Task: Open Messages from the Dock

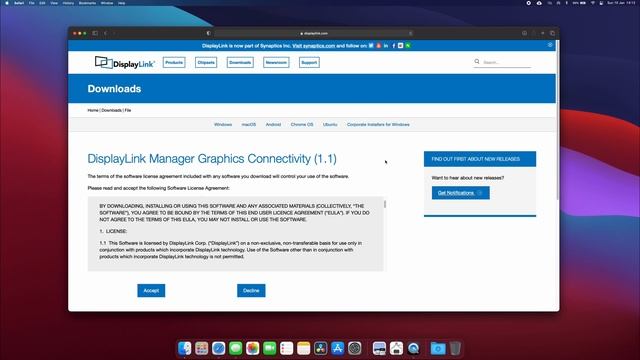Action: (x=236, y=348)
